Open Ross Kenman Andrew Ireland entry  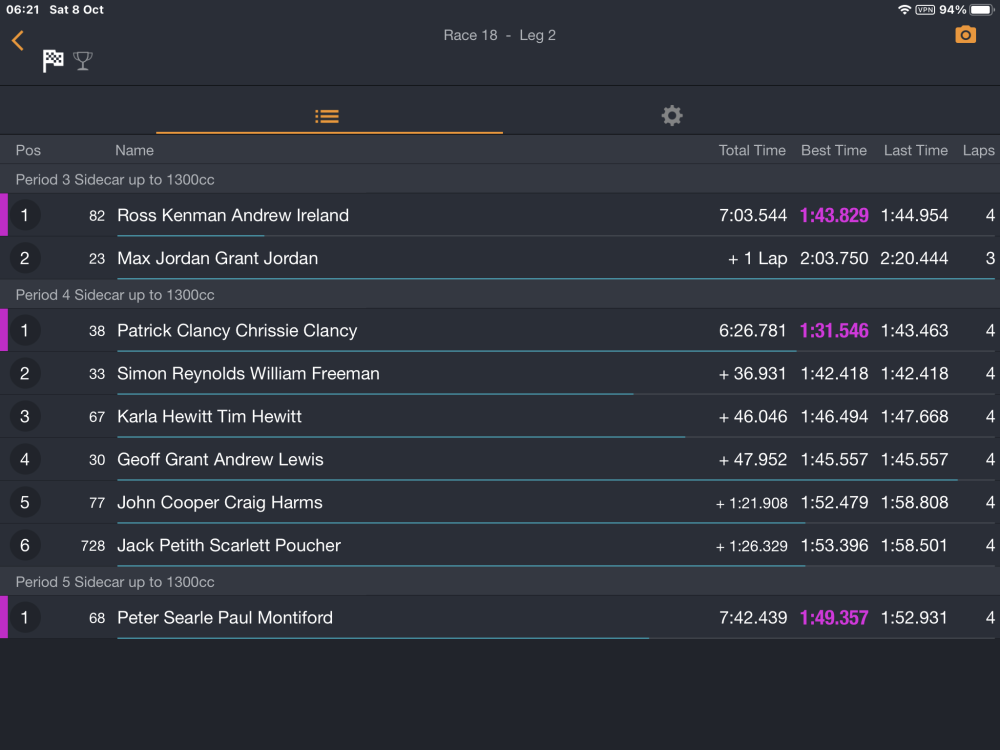(x=500, y=215)
